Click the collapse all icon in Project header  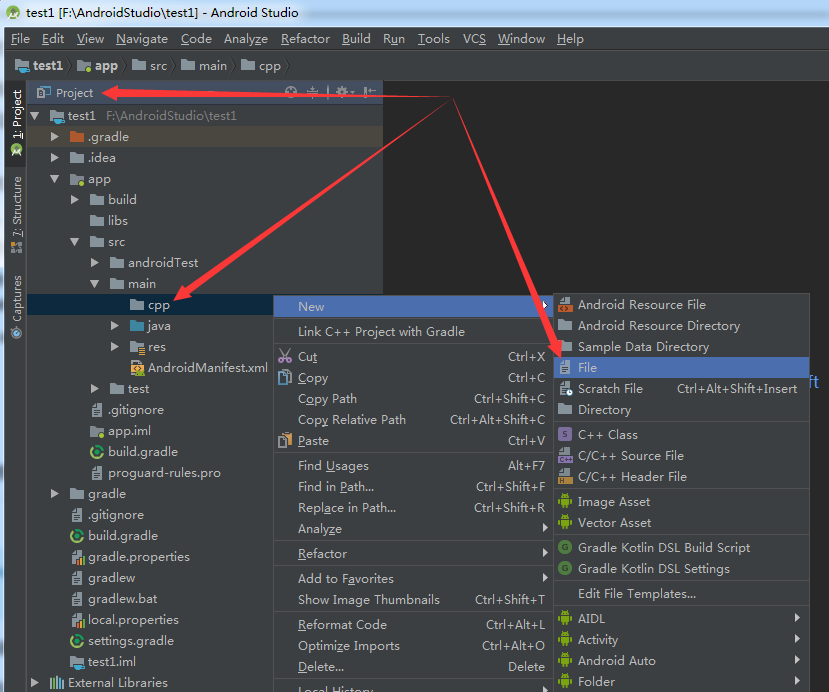[312, 93]
